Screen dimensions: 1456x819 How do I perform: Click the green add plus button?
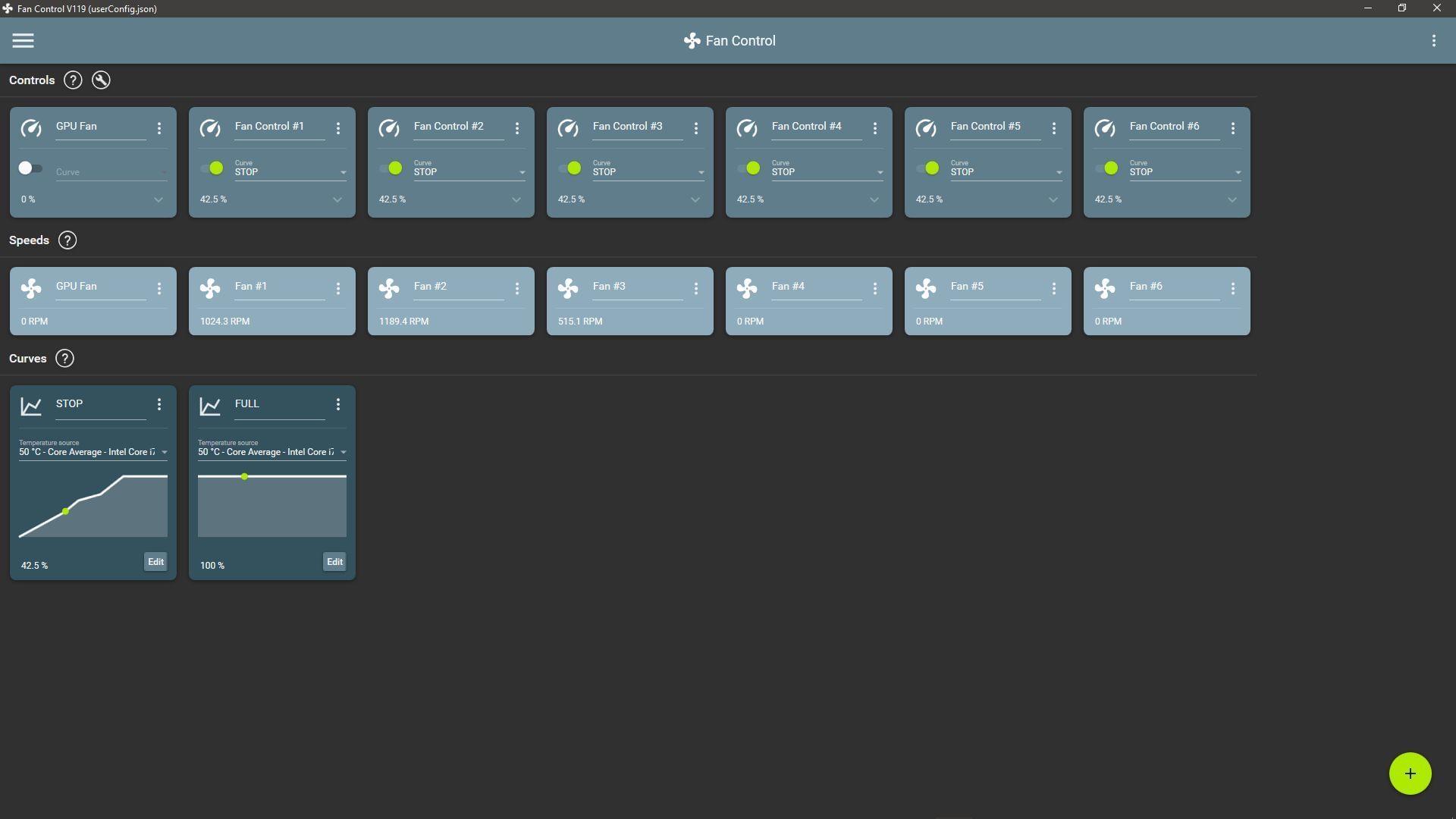pyautogui.click(x=1410, y=773)
